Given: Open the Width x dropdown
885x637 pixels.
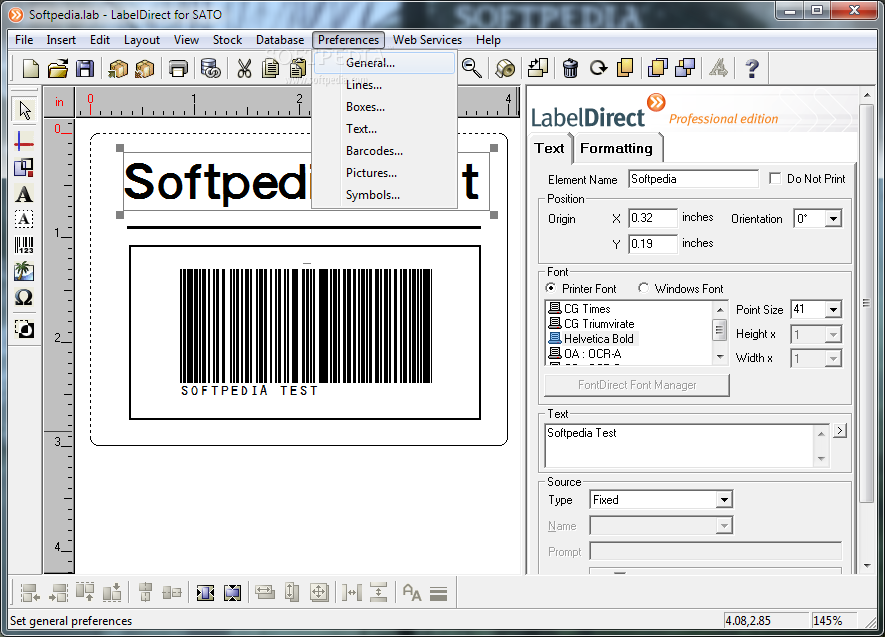Looking at the screenshot, I should coord(833,358).
